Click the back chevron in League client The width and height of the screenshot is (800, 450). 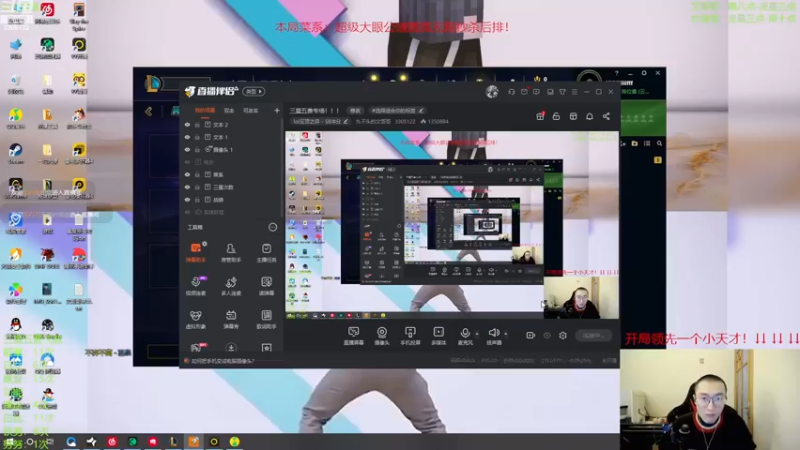[x=148, y=111]
